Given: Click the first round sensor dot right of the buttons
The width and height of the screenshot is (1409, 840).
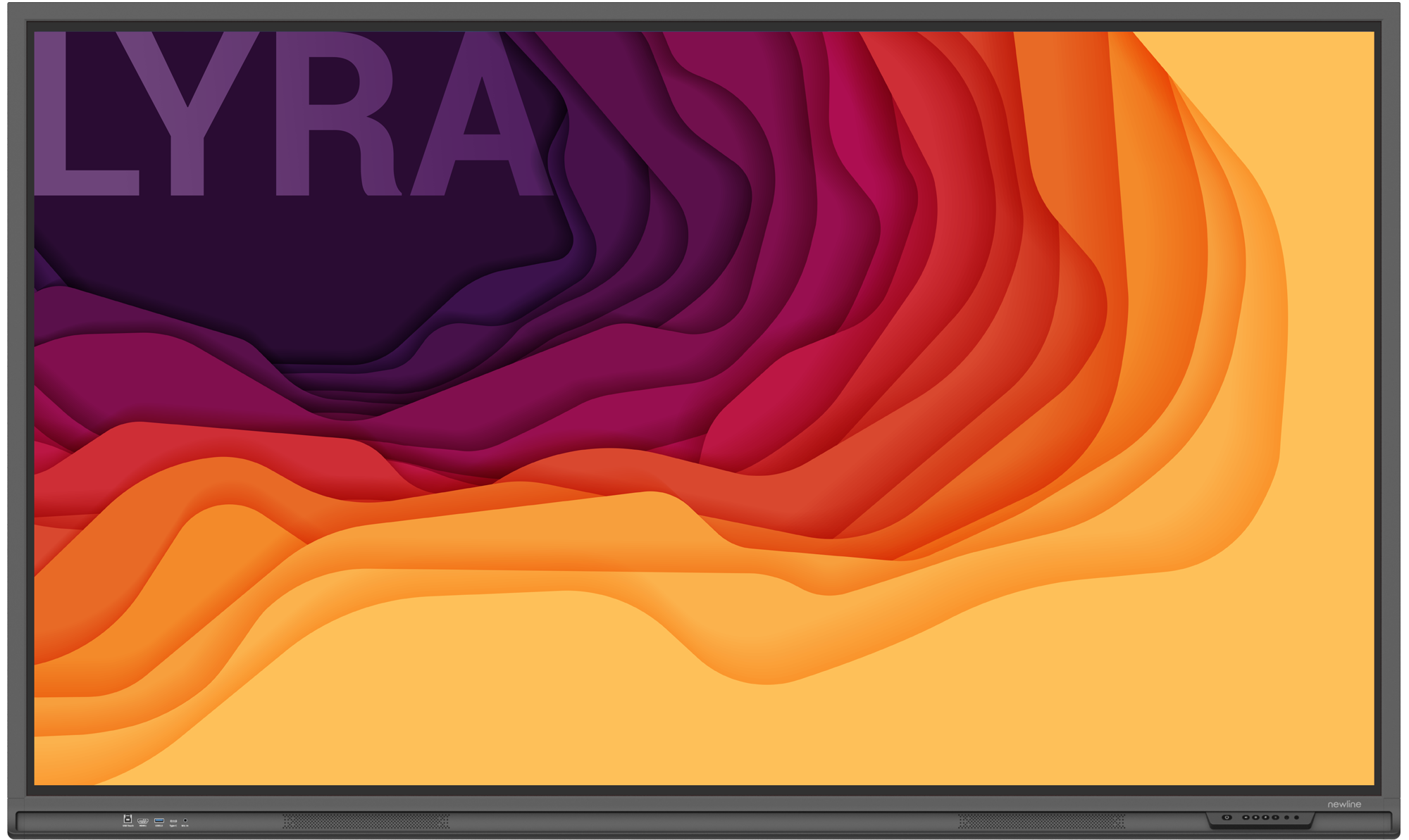Looking at the screenshot, I should click(1286, 817).
